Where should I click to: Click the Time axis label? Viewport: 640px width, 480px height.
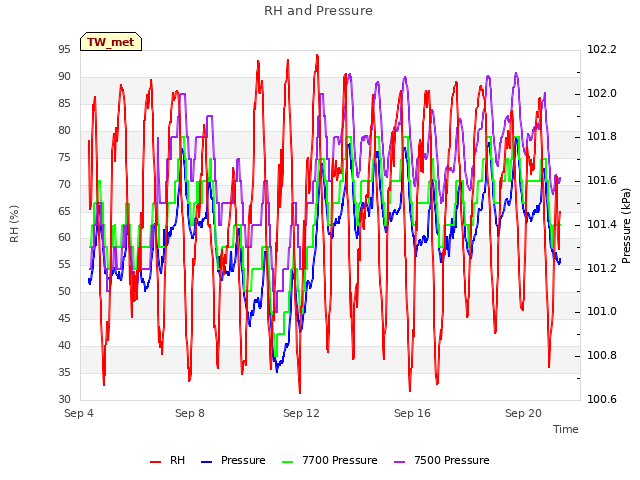[566, 429]
